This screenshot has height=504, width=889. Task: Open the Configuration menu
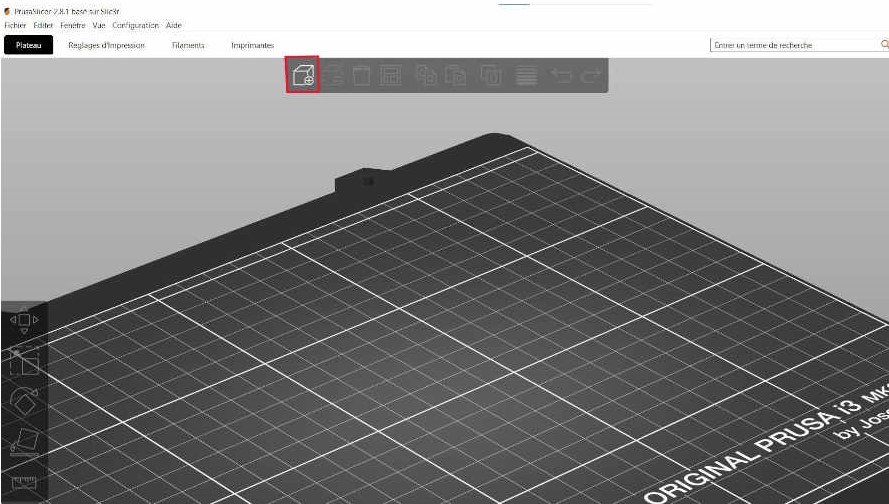[x=136, y=25]
